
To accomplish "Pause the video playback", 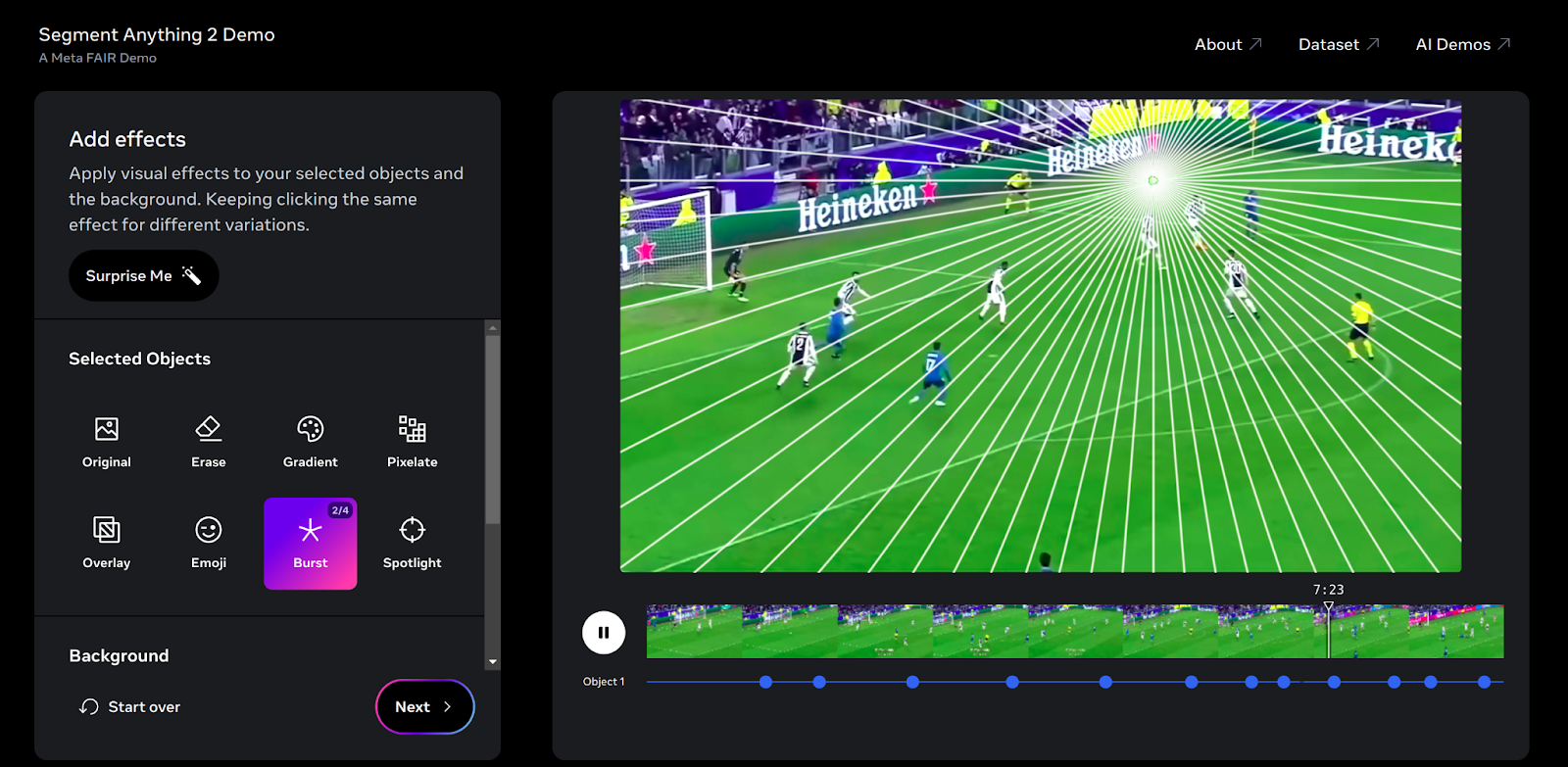I will click(x=604, y=632).
